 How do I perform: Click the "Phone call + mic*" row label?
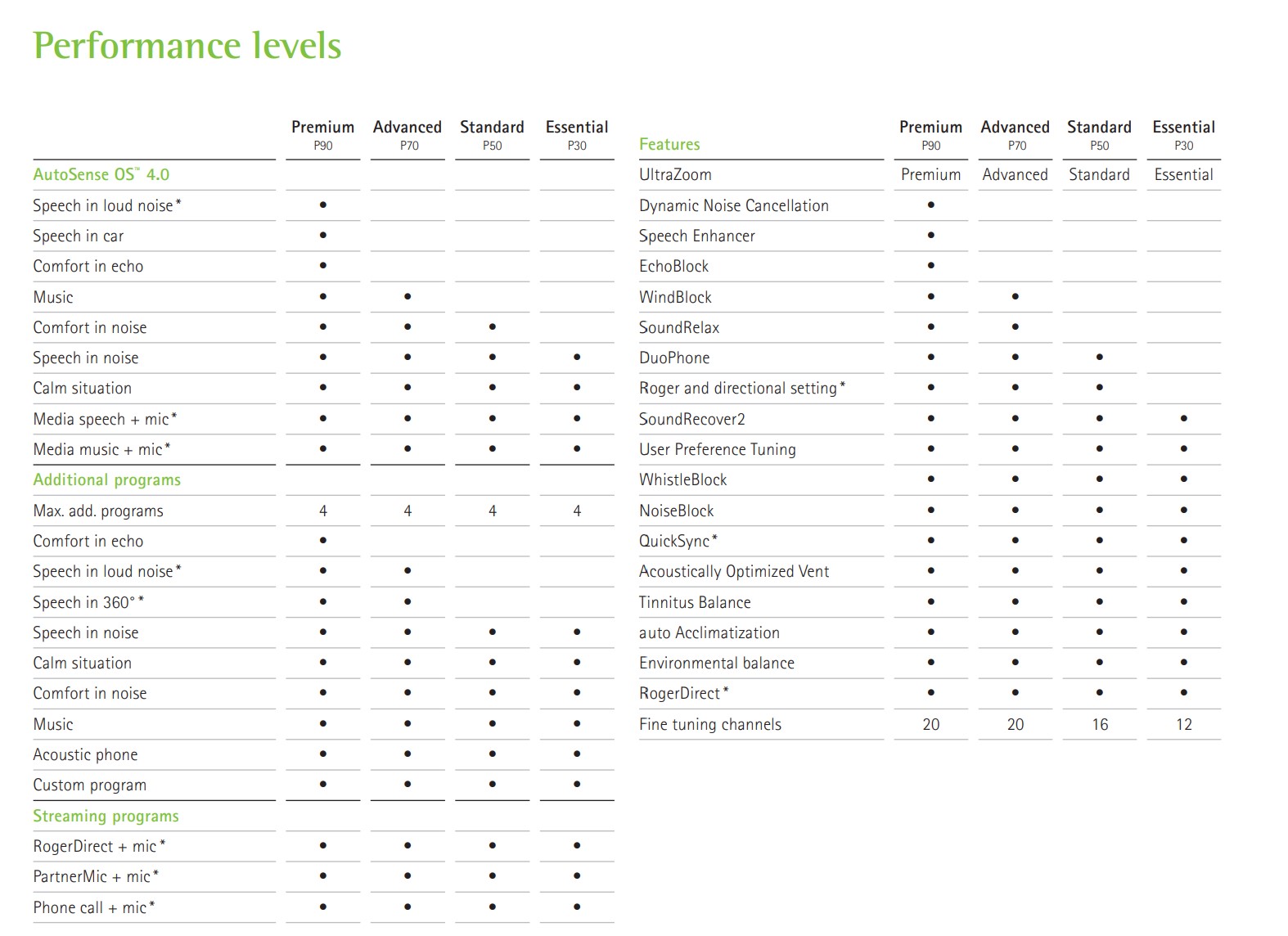tap(94, 907)
